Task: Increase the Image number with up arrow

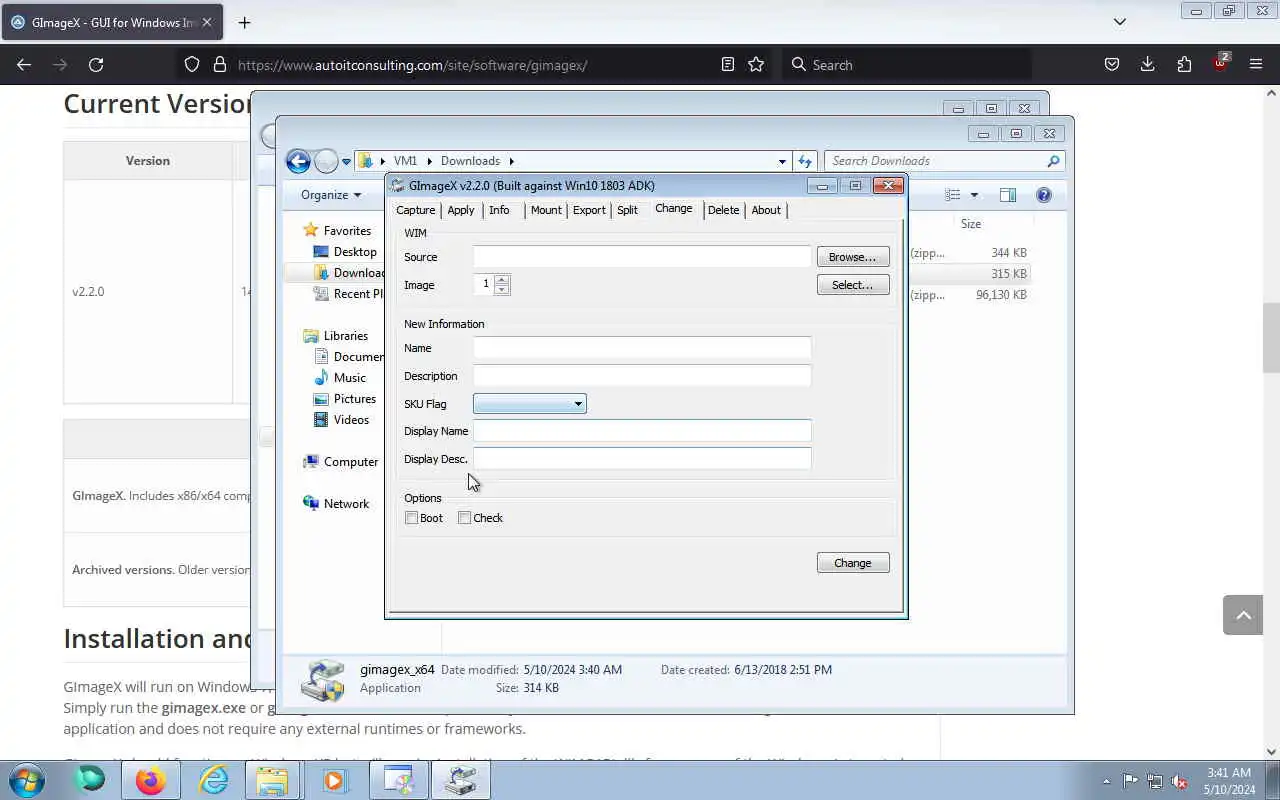Action: tap(502, 280)
